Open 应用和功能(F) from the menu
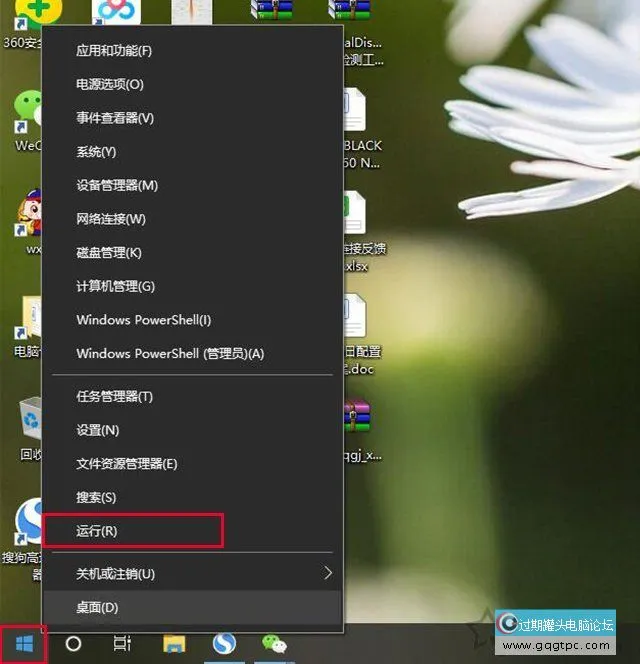 coord(192,51)
